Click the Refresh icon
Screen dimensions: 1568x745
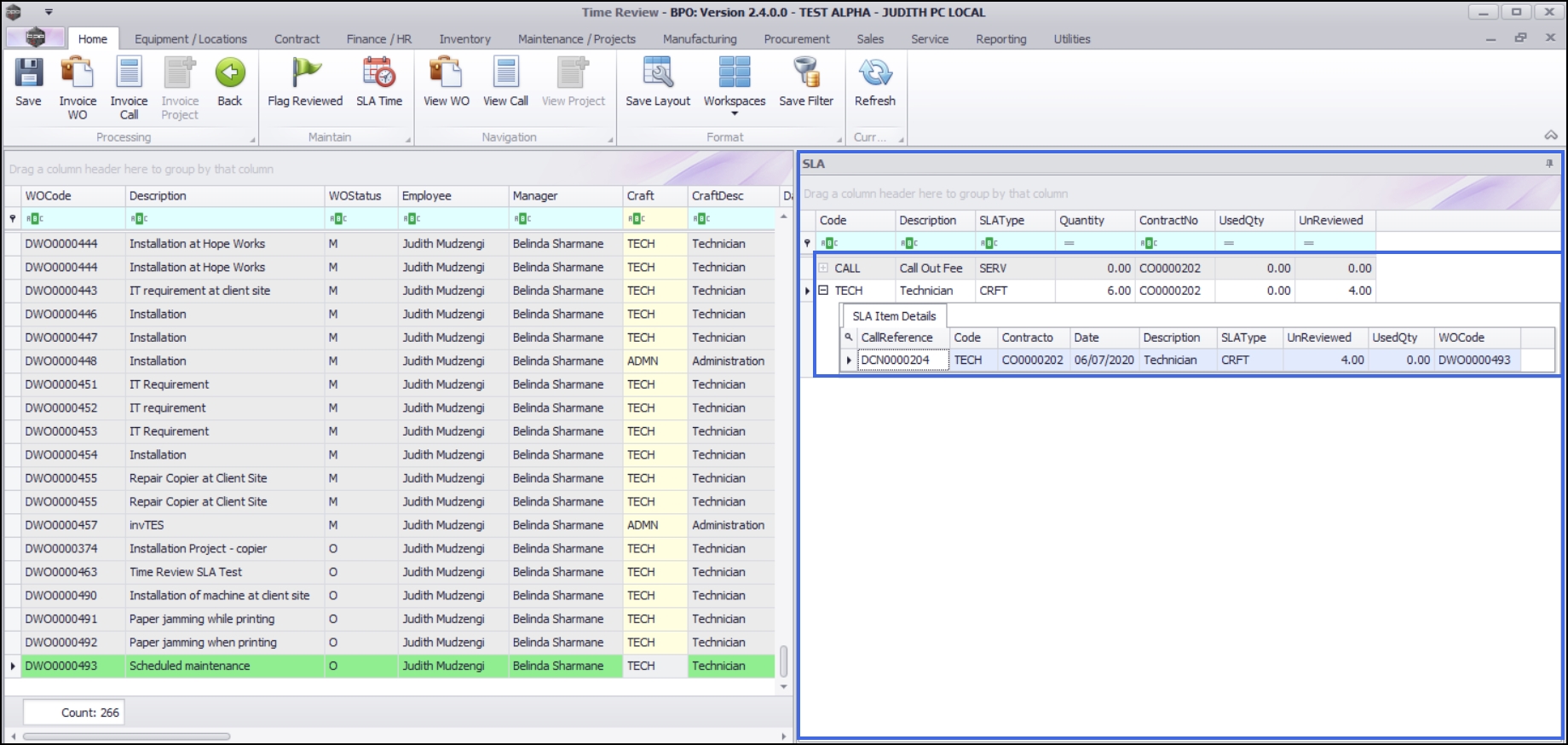pos(874,74)
